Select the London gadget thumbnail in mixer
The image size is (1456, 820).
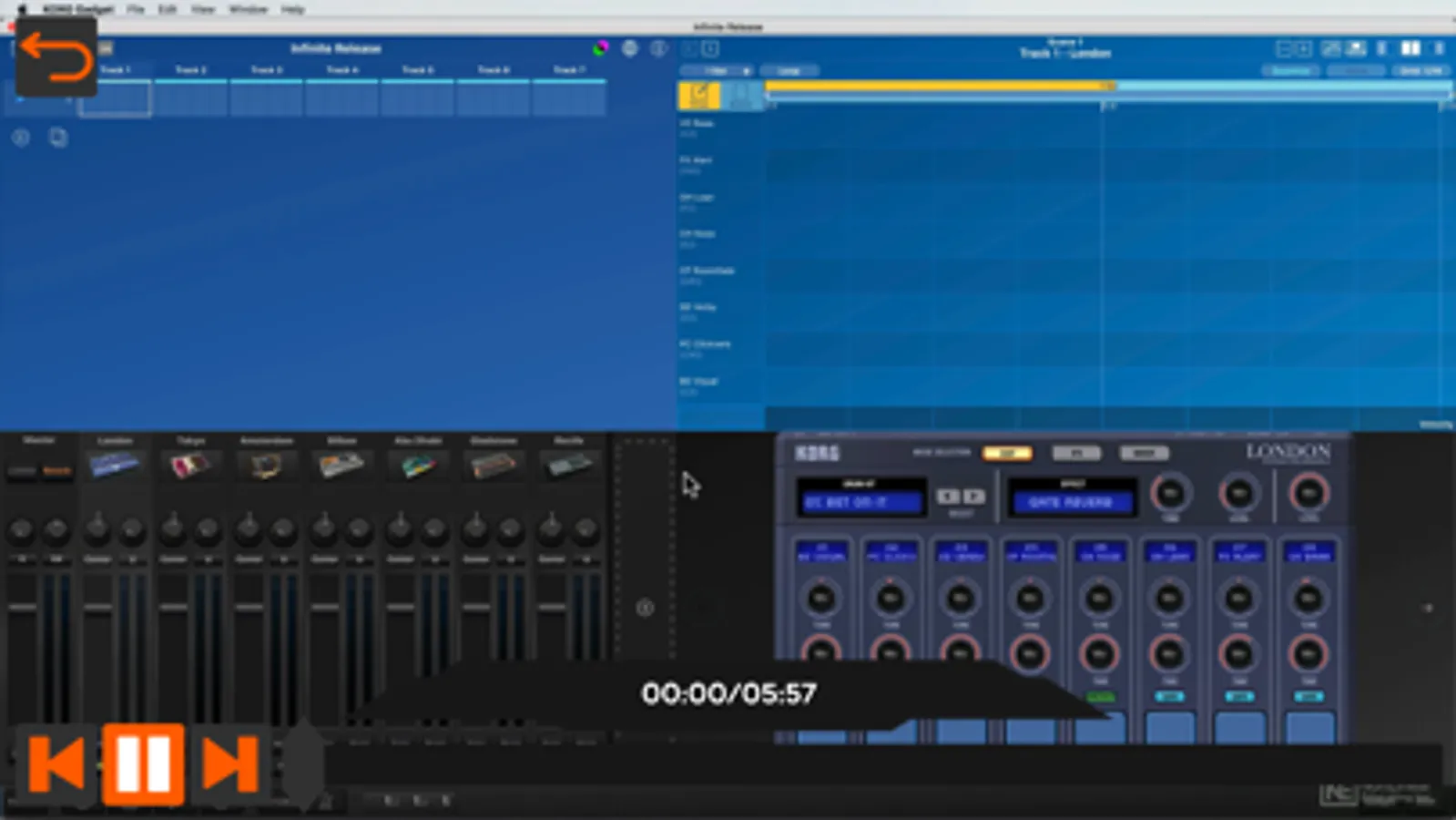point(115,466)
